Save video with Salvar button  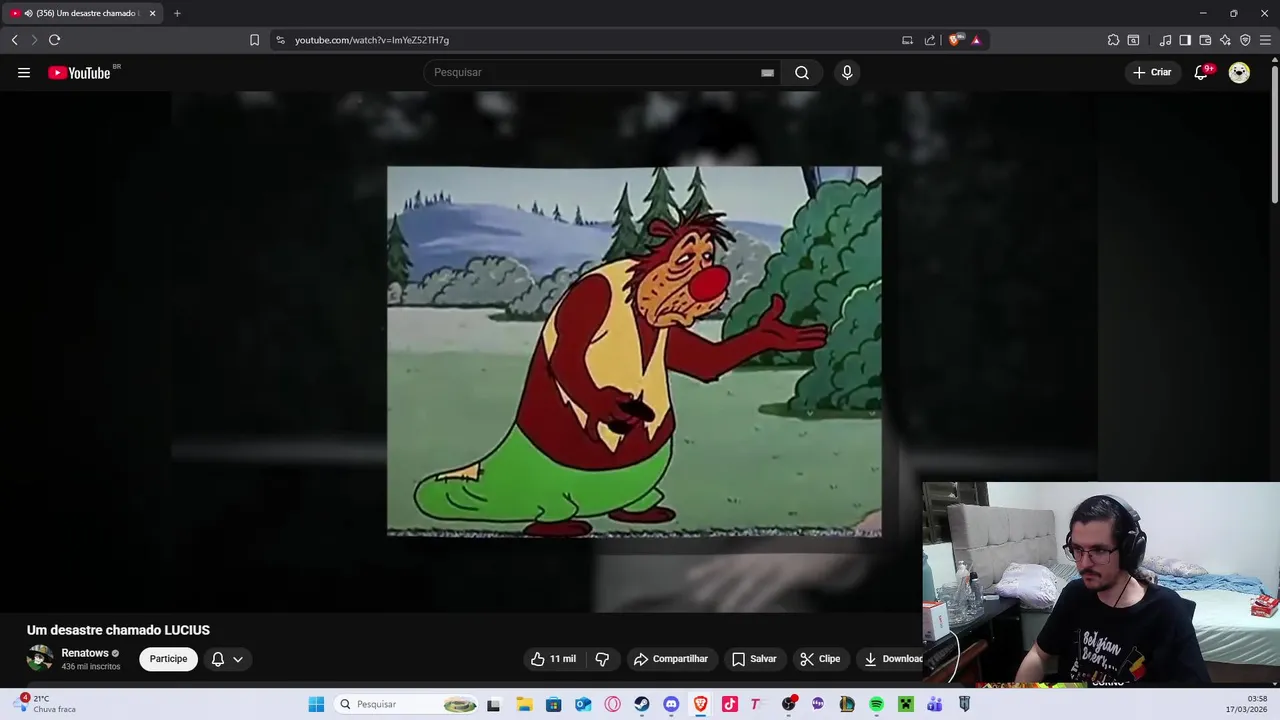[754, 659]
